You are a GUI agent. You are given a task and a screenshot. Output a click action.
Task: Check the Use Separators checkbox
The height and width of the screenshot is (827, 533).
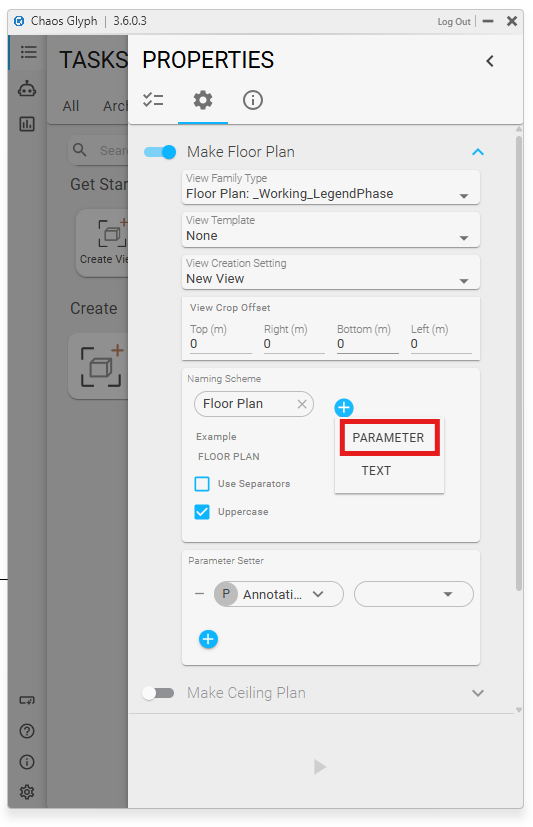pyautogui.click(x=202, y=484)
